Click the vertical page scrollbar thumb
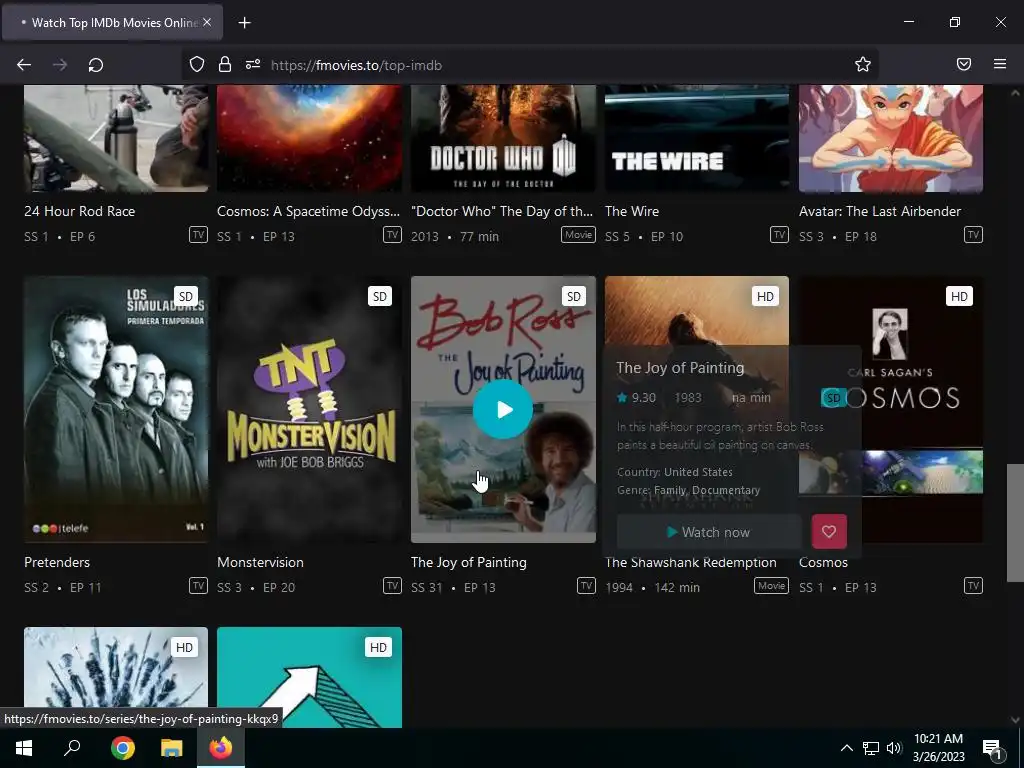This screenshot has height=768, width=1024. pos(1015,522)
